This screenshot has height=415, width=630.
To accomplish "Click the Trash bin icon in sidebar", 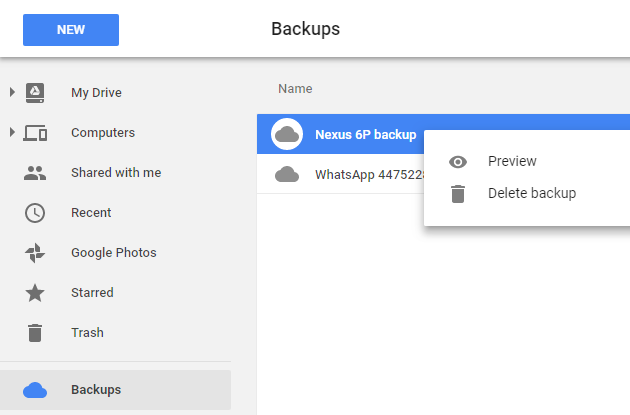I will (x=35, y=333).
